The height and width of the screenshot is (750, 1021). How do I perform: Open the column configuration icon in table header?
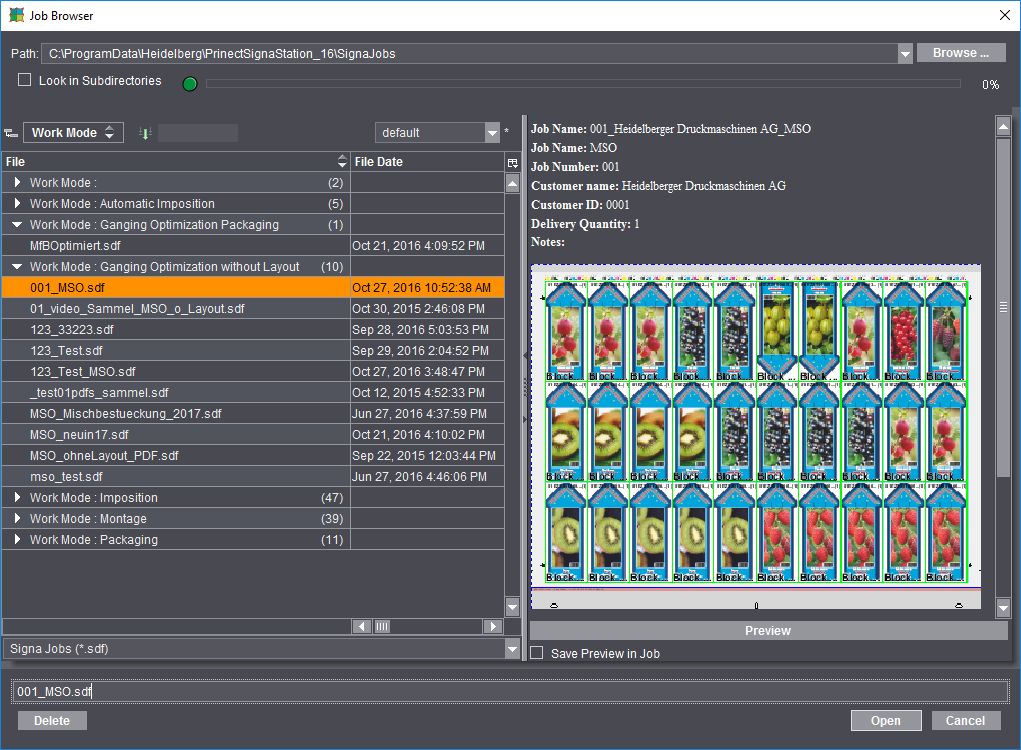click(x=512, y=162)
